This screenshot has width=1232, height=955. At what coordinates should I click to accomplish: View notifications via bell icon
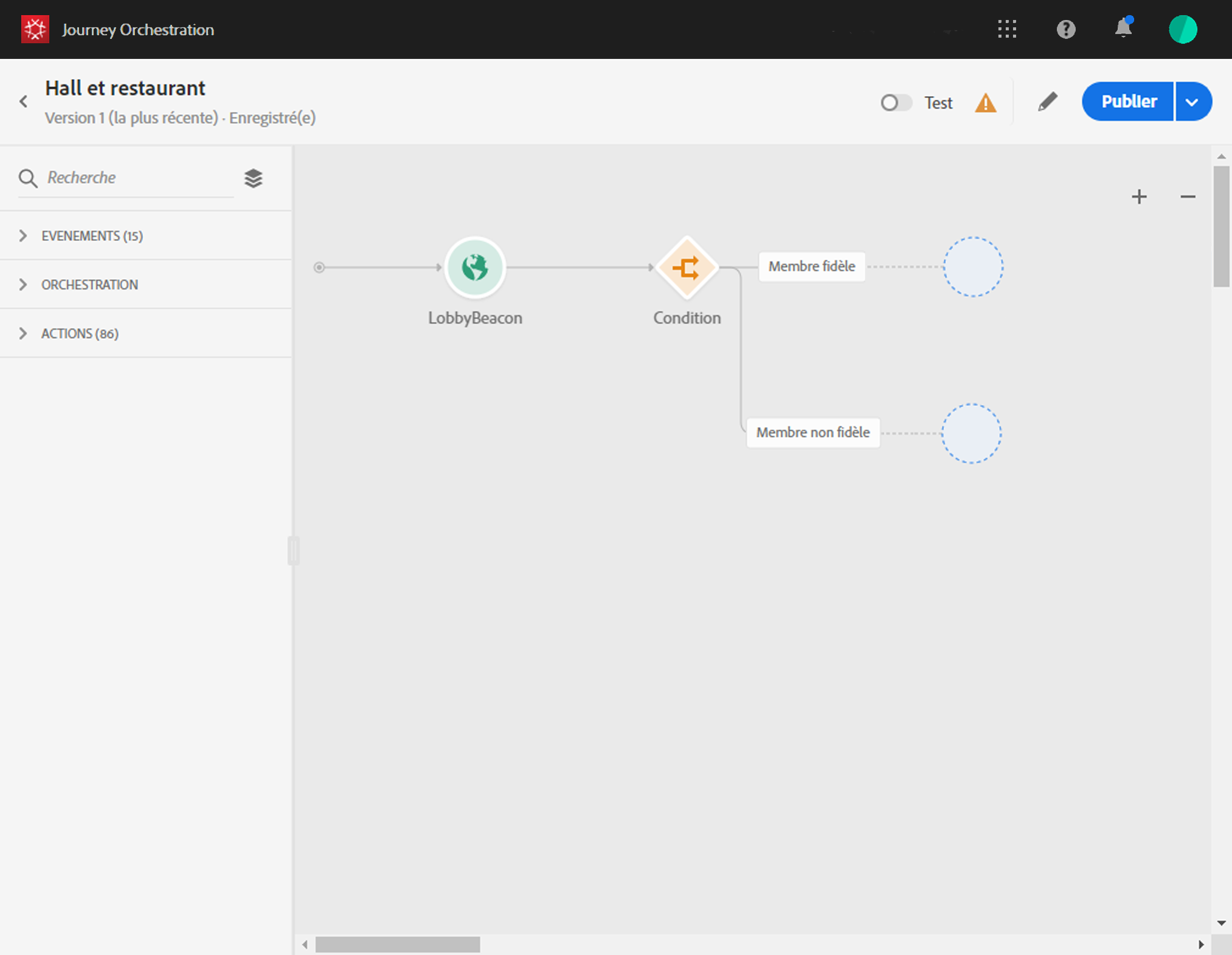pyautogui.click(x=1123, y=29)
